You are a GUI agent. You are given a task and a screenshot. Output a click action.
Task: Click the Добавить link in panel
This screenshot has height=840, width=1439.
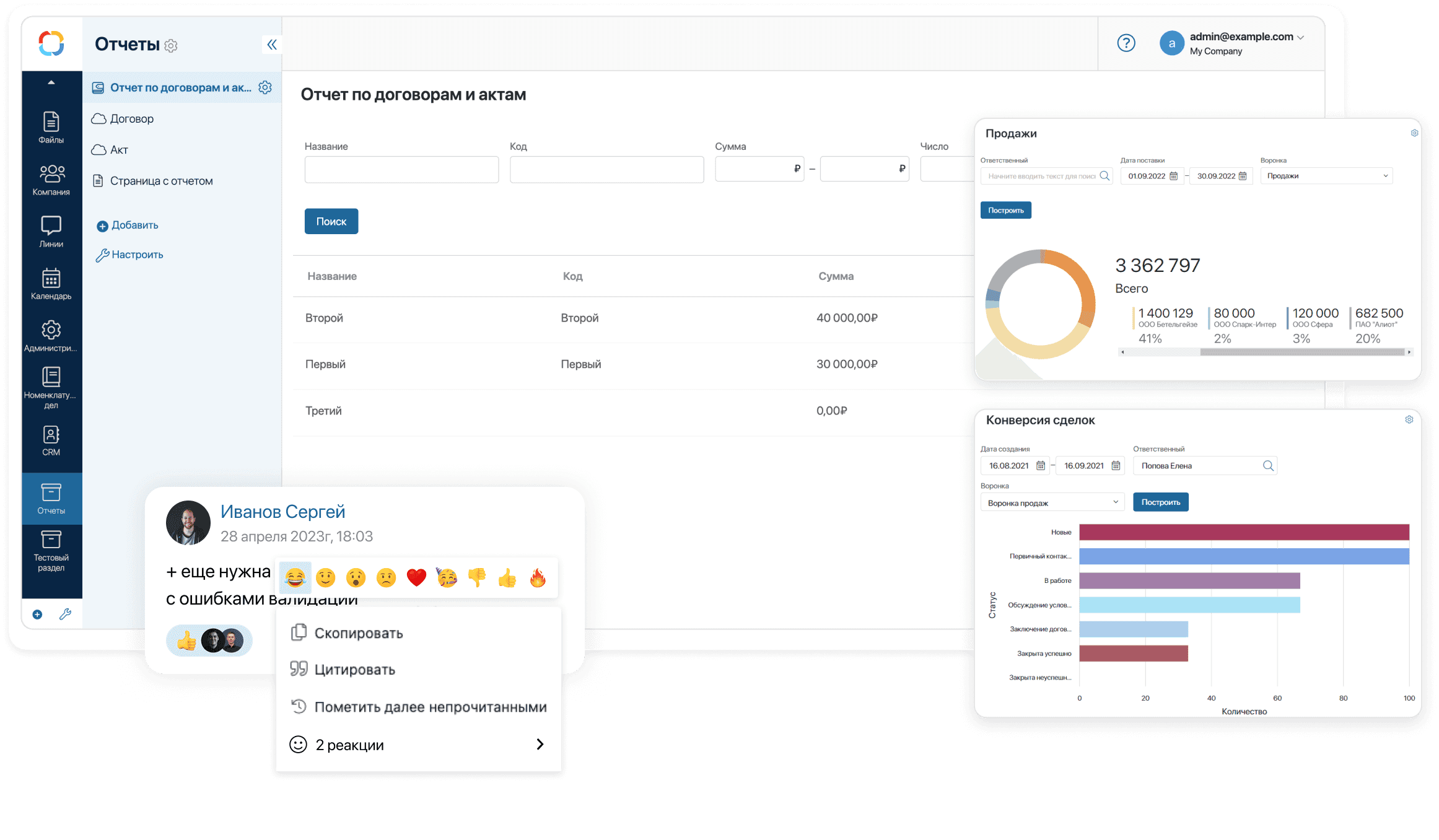coord(134,225)
